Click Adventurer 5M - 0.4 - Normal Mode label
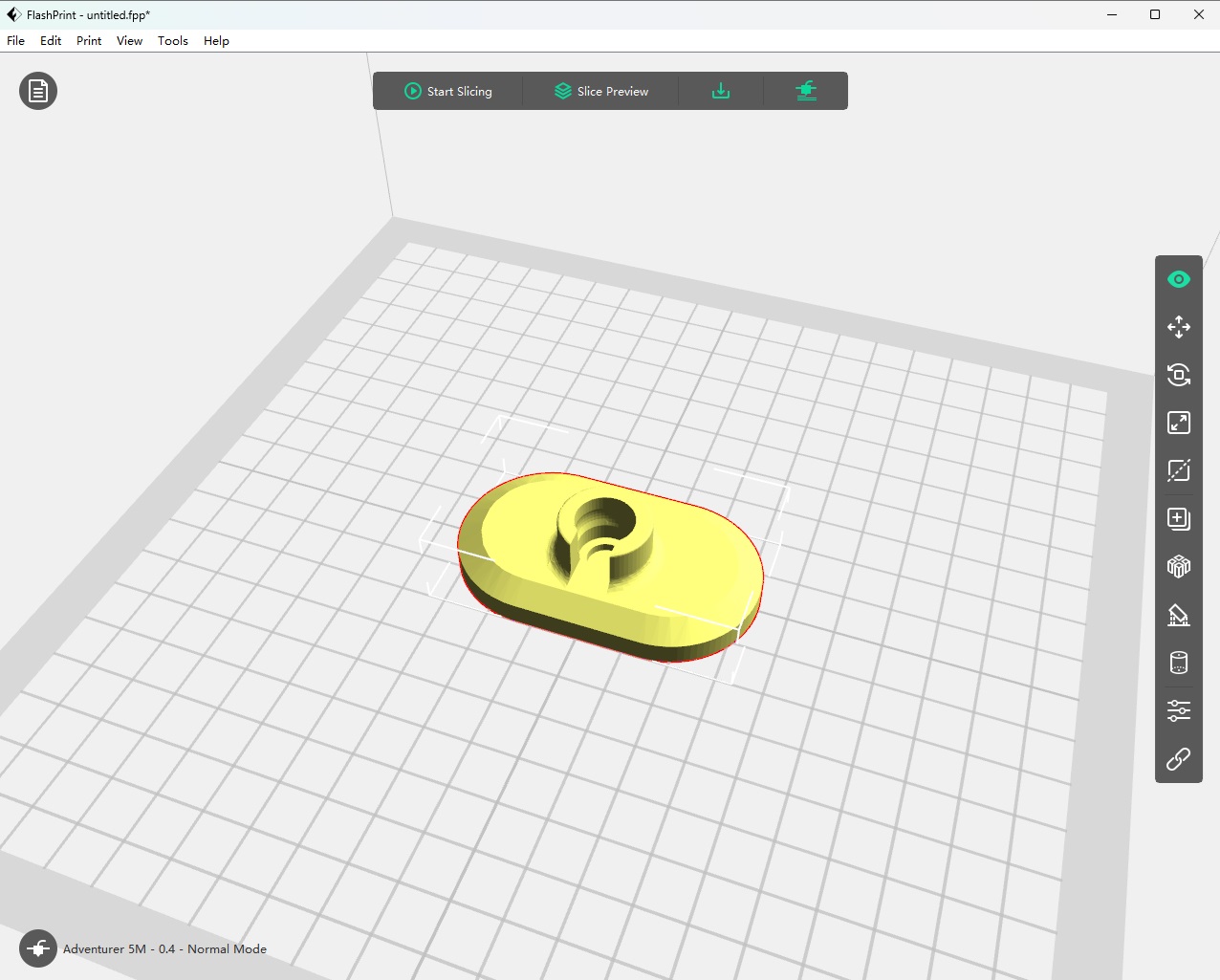The height and width of the screenshot is (980, 1220). 164,949
